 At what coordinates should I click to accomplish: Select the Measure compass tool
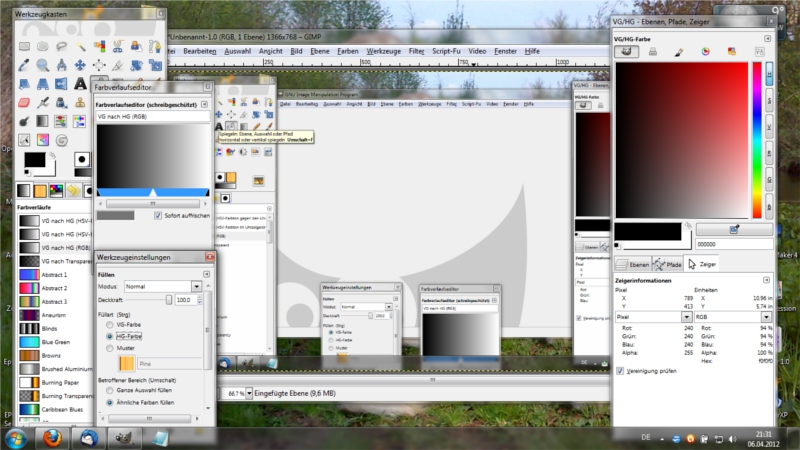pos(62,65)
